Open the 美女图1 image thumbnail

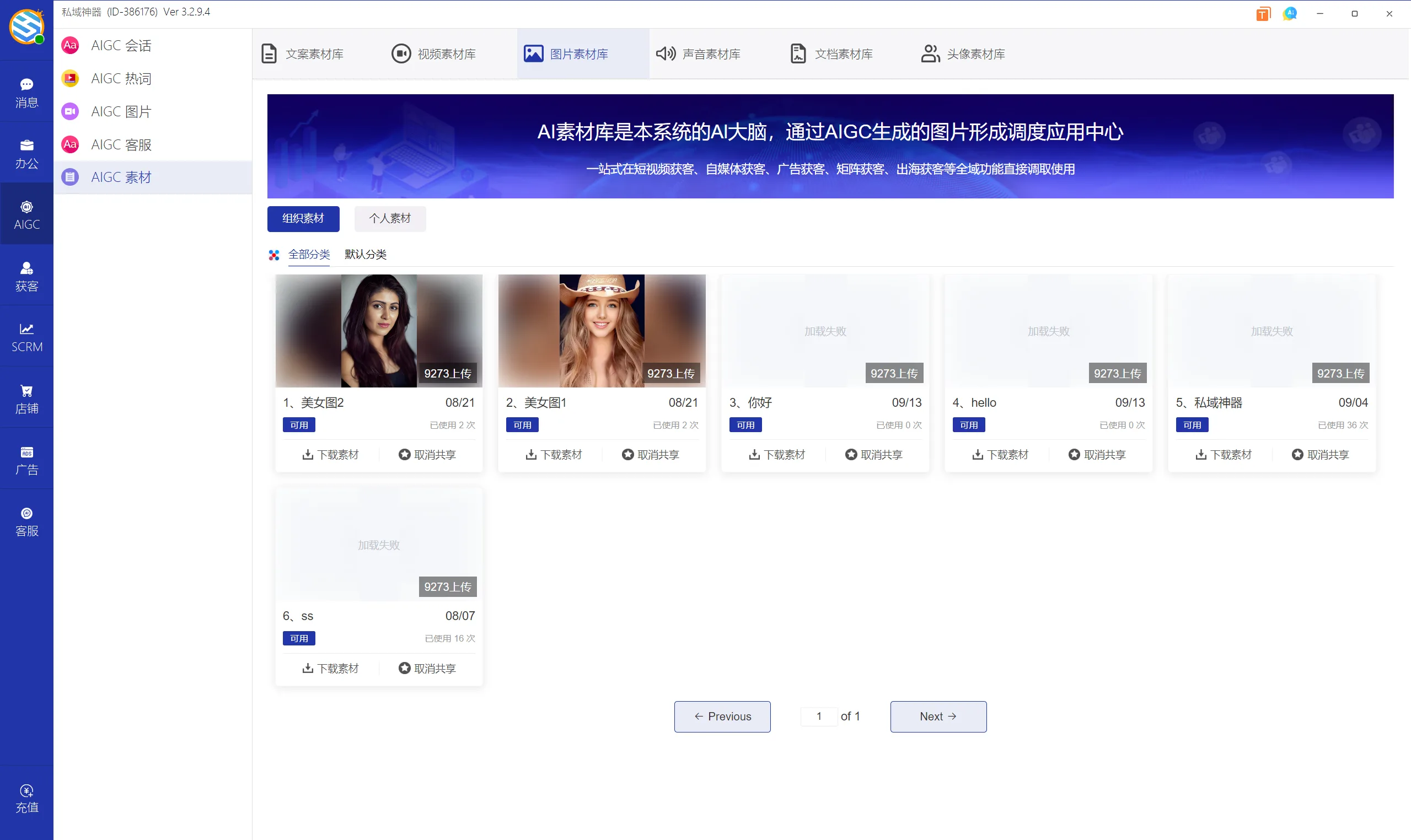coord(602,331)
